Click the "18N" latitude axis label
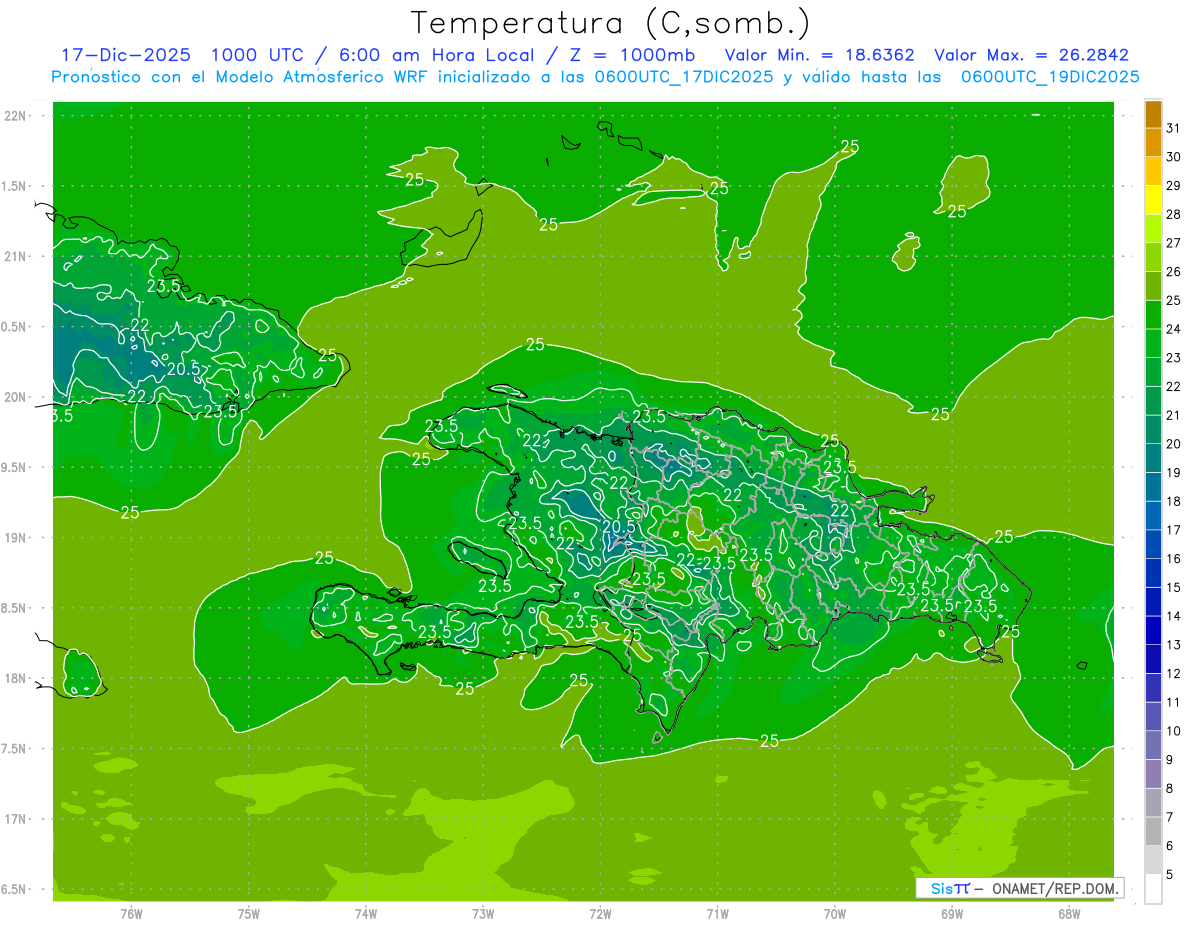This screenshot has height=927, width=1200. (x=16, y=678)
